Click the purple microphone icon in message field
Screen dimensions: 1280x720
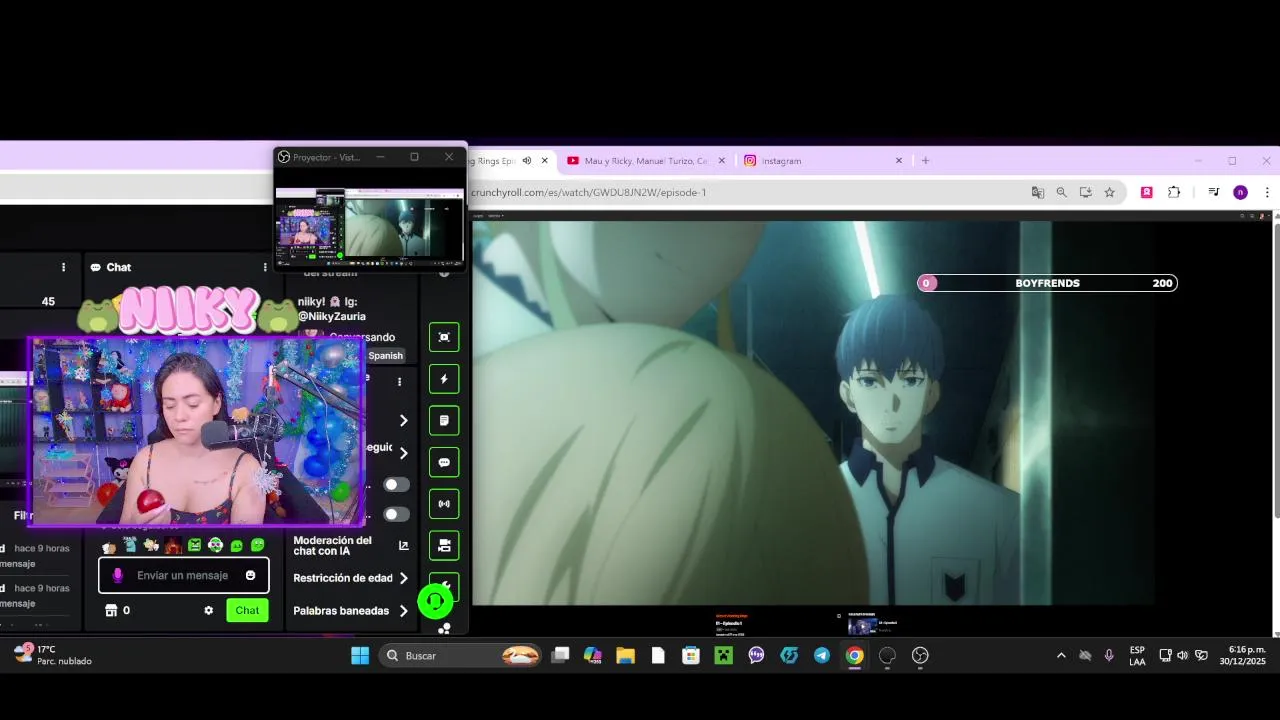pos(118,575)
